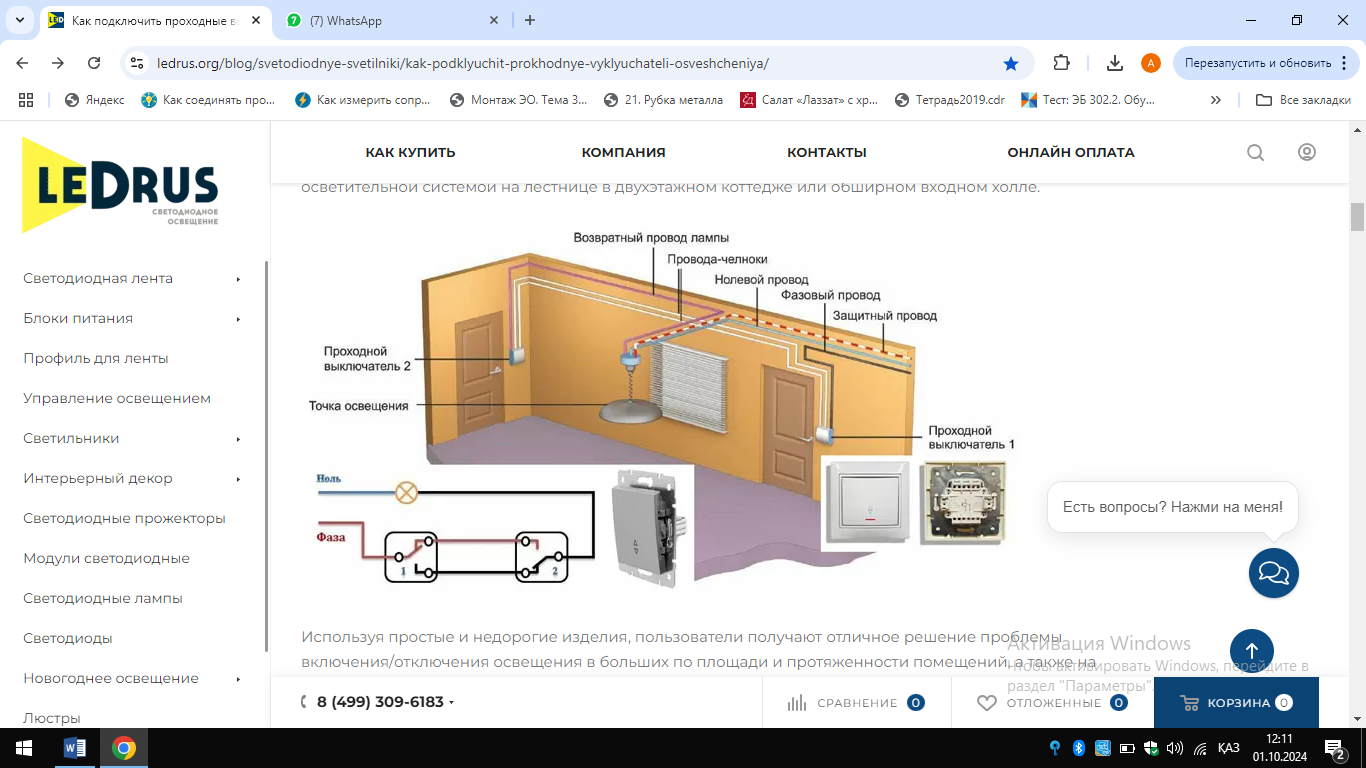Viewport: 1366px width, 768px height.
Task: Click the scroll-to-top arrow button
Action: tap(1252, 651)
